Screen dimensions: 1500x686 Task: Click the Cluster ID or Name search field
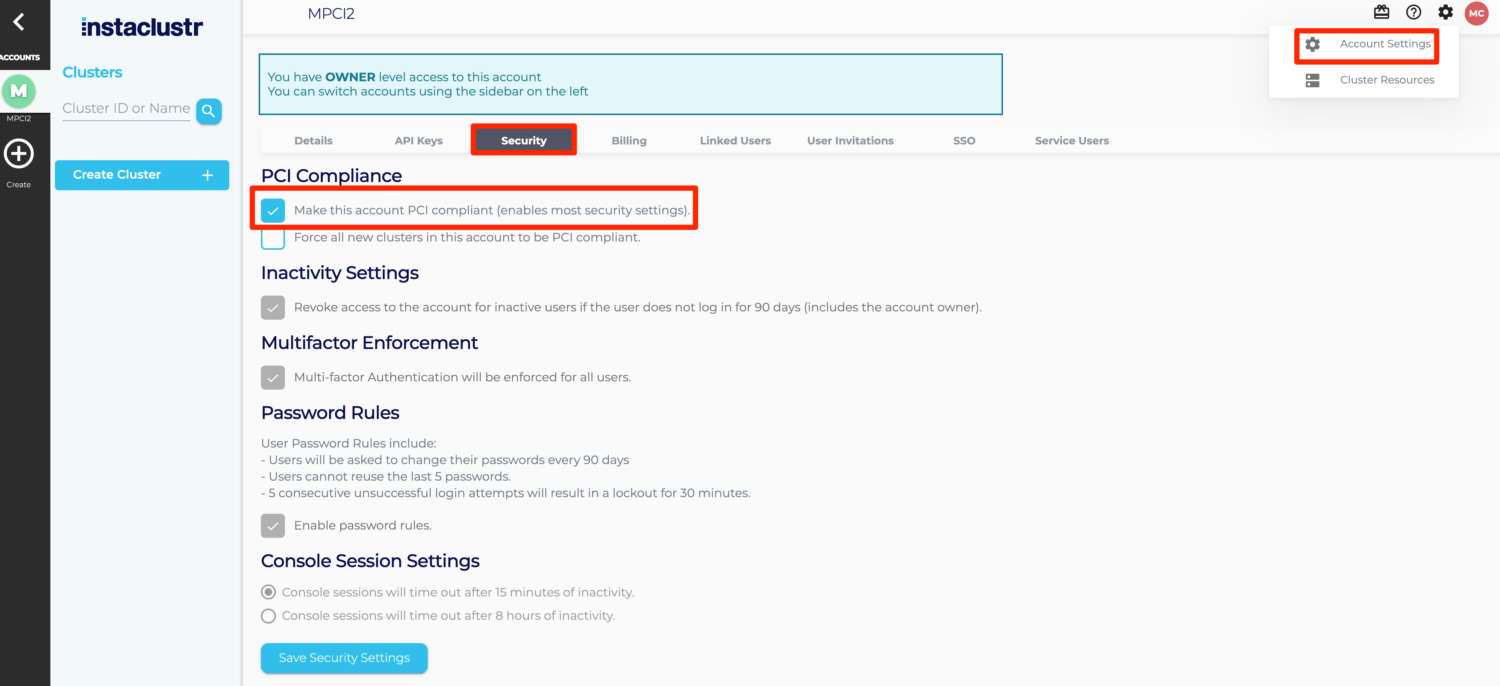[x=125, y=108]
